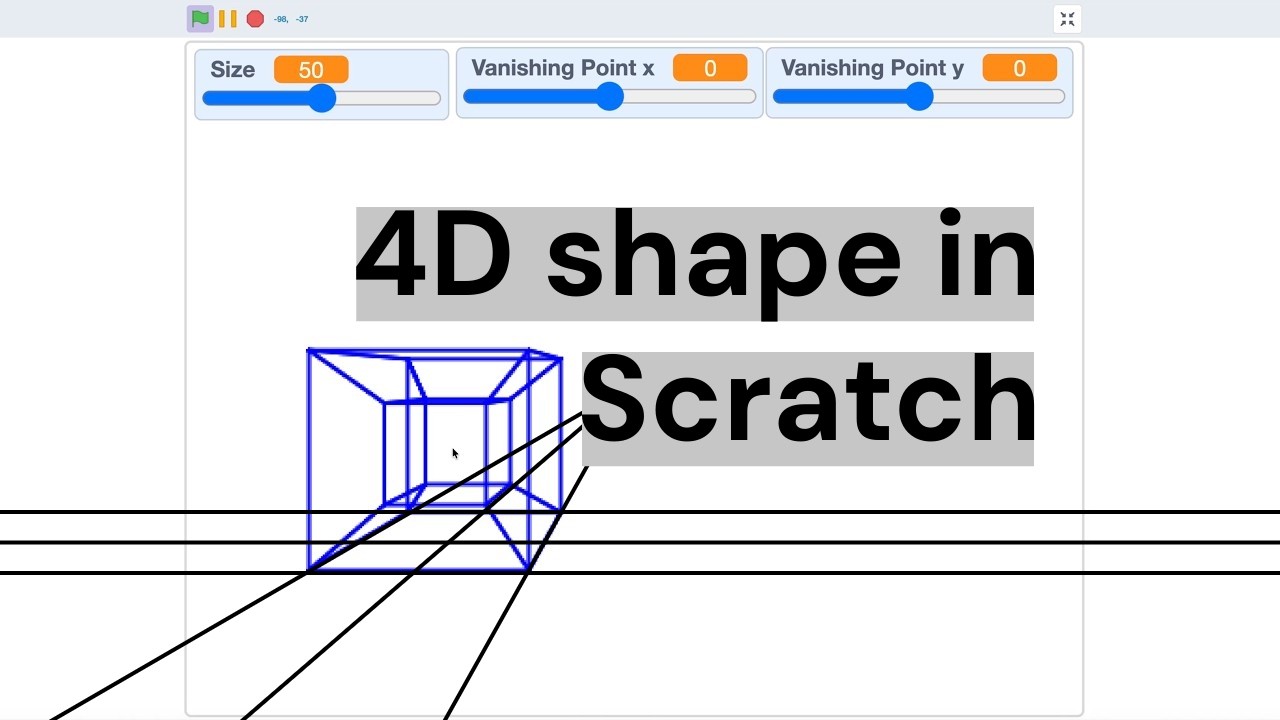This screenshot has width=1280, height=720.
Task: Click the Vanishing Point y label
Action: coord(873,68)
